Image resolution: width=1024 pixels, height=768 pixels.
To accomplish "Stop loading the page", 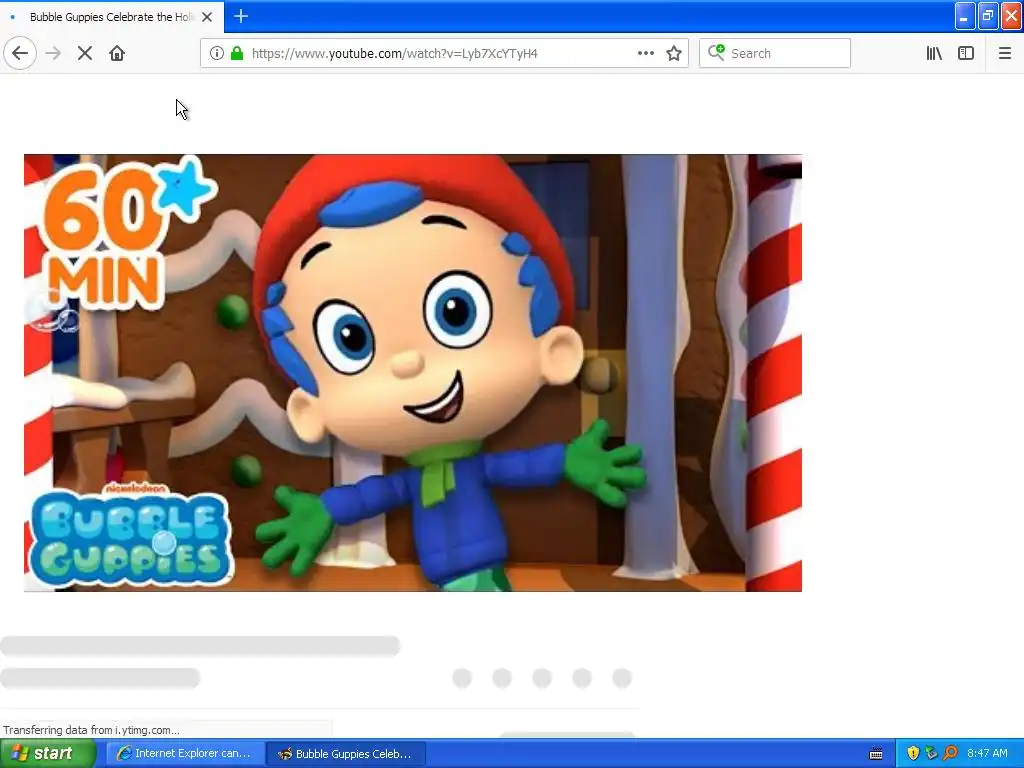I will point(85,54).
